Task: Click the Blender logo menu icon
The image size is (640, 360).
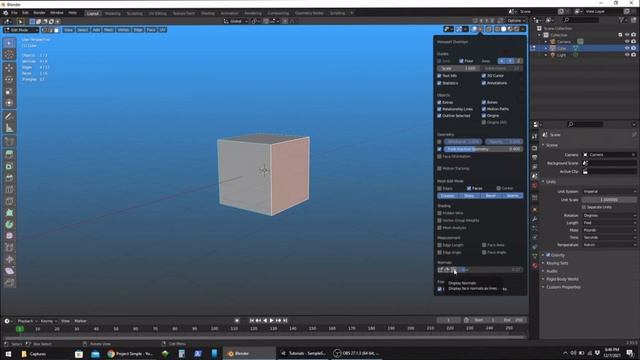Action: click(x=5, y=13)
